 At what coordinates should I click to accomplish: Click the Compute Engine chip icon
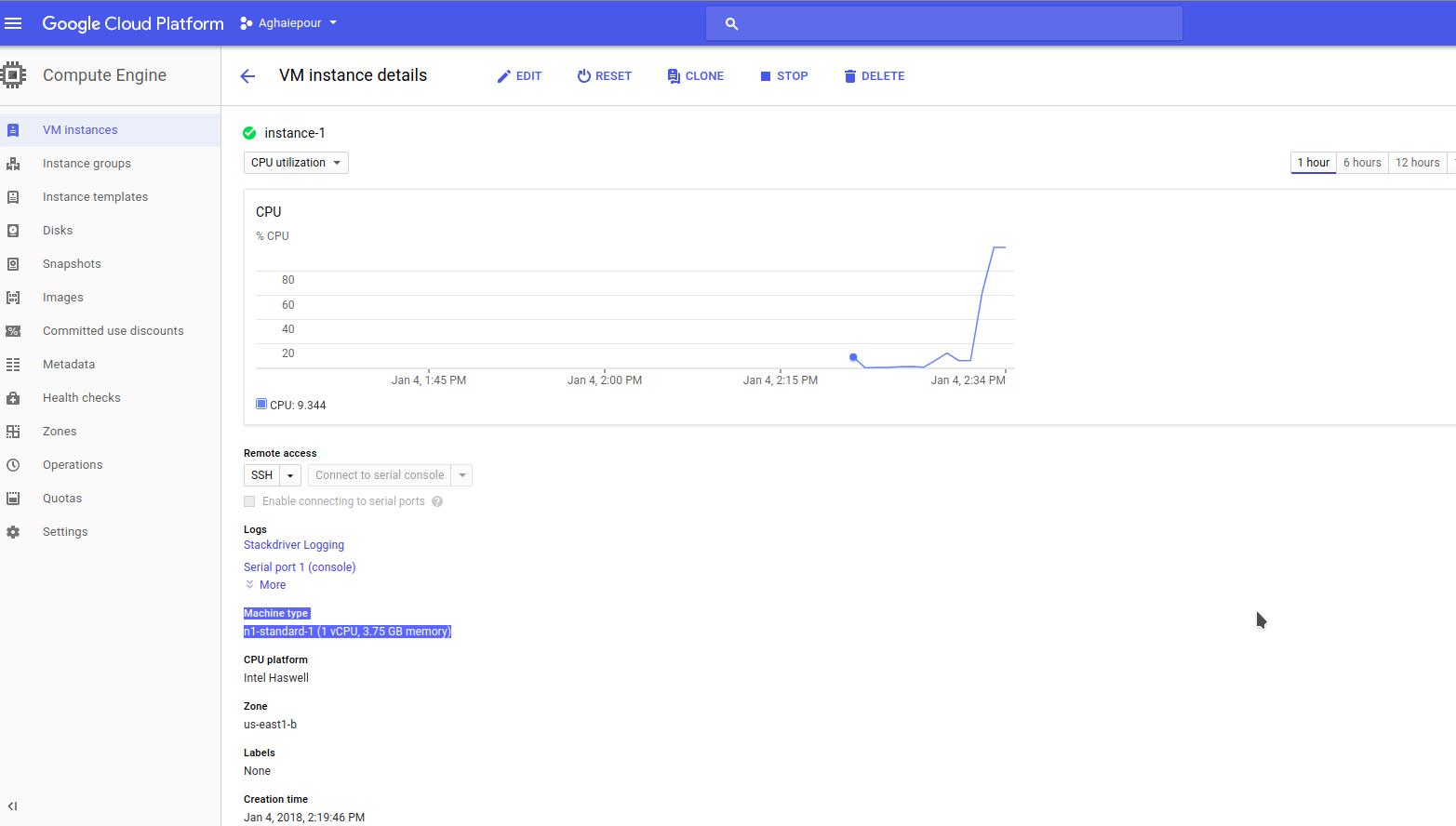click(x=13, y=75)
